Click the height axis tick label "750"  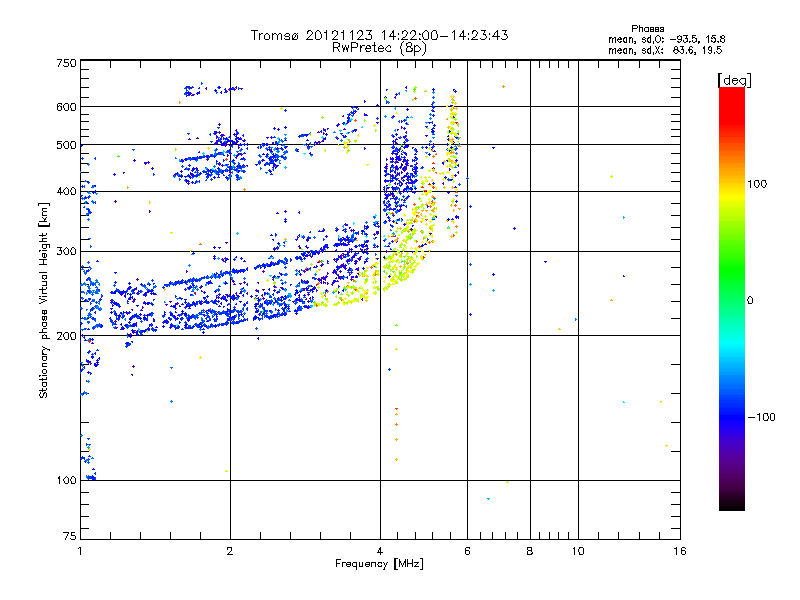(66, 63)
